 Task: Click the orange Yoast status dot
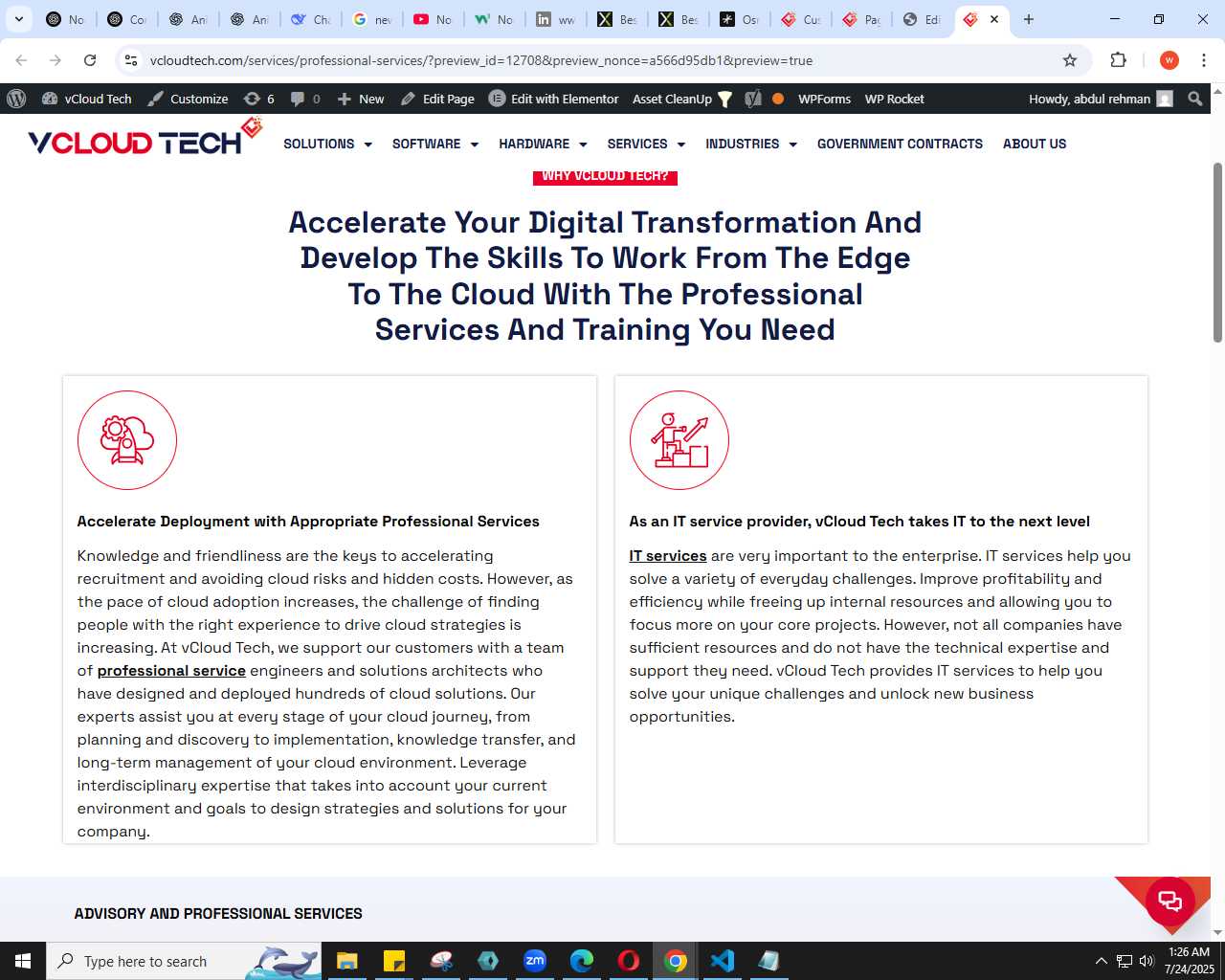[x=778, y=99]
